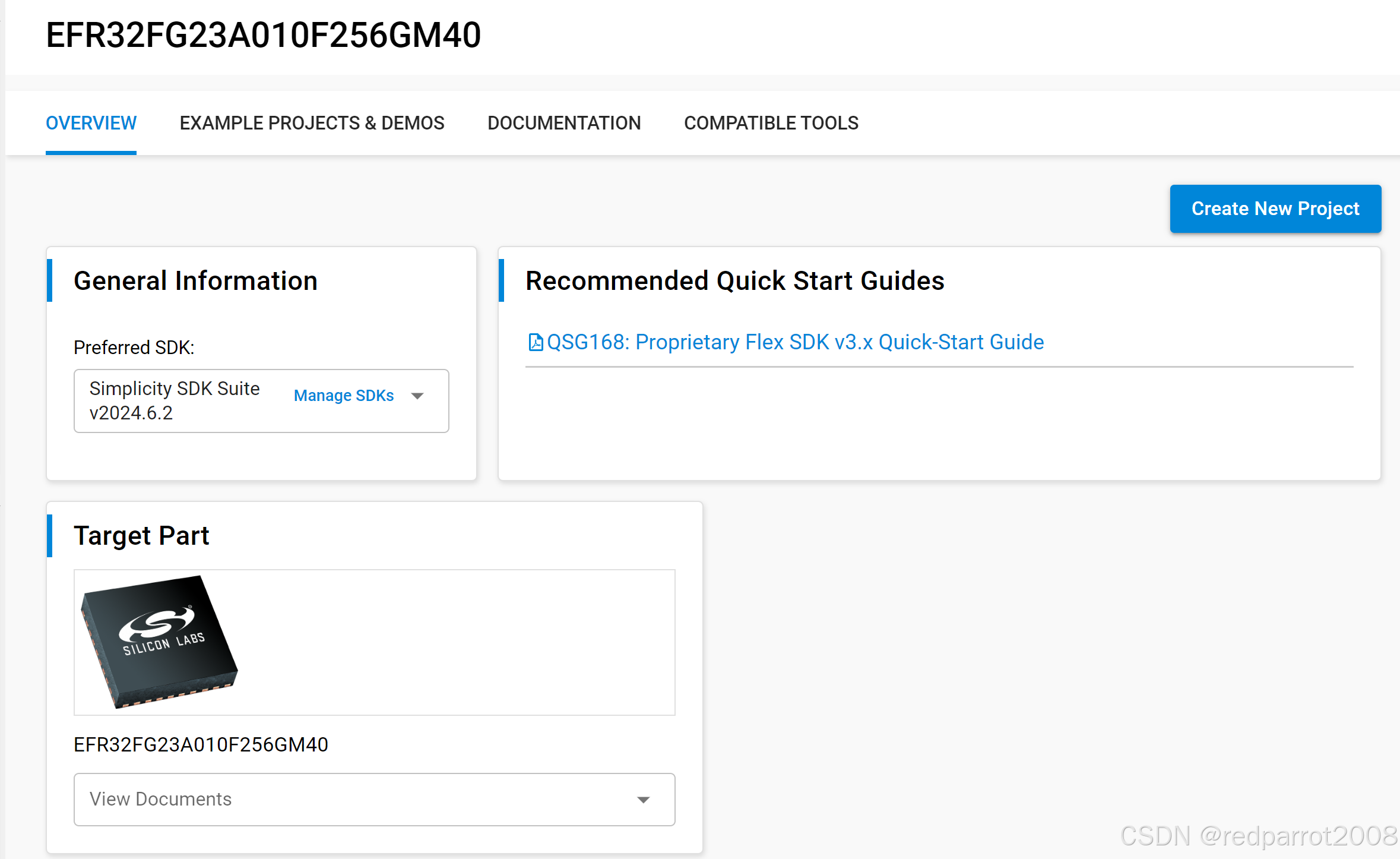This screenshot has height=859, width=1400.
Task: Click the Manage SDKs link
Action: (344, 396)
